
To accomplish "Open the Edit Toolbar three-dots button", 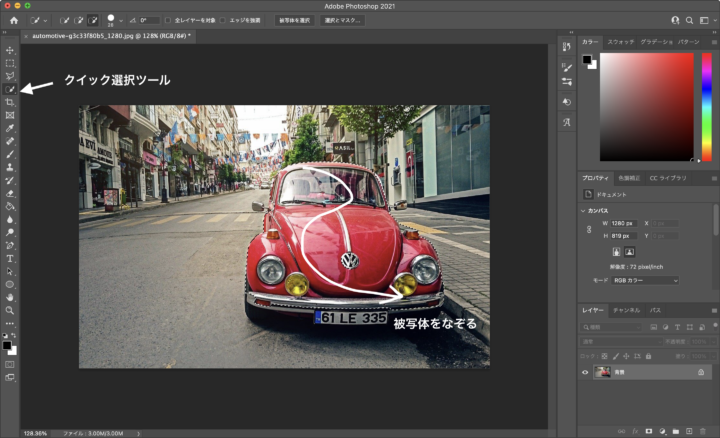I will pos(10,324).
